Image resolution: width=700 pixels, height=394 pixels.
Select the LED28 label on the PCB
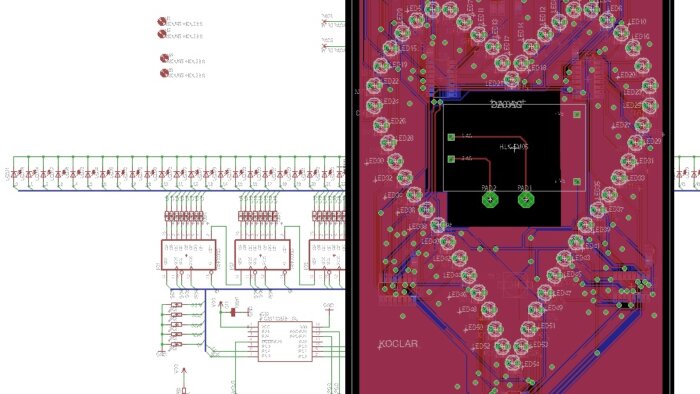coord(404,138)
